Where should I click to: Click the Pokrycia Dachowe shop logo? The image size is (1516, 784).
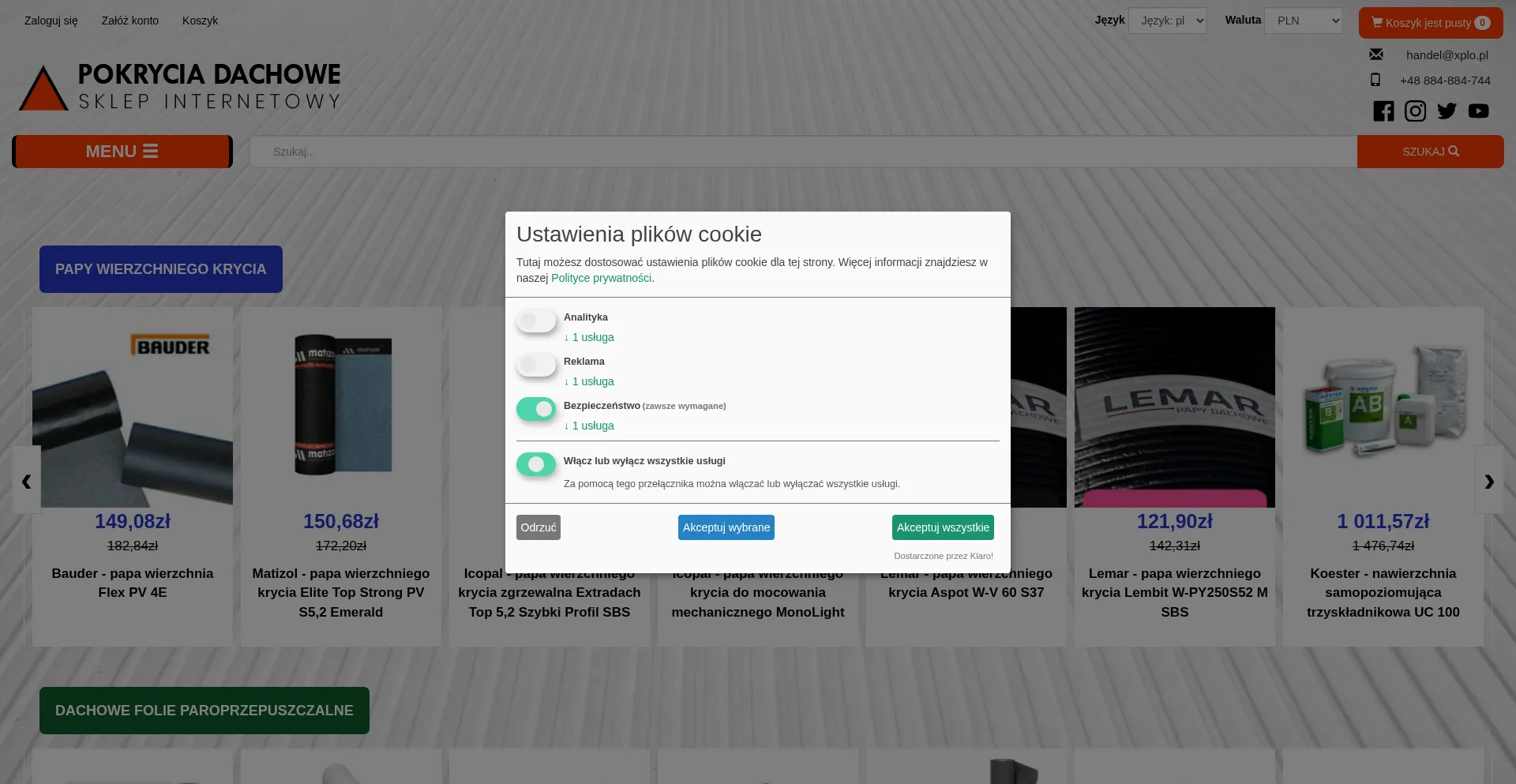click(180, 87)
